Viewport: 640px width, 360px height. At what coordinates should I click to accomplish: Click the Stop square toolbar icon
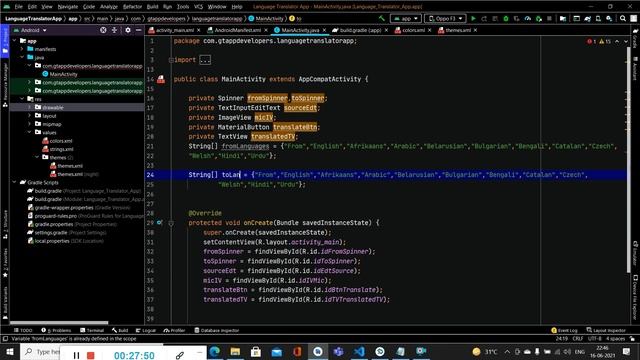pyautogui.click(x=549, y=18)
